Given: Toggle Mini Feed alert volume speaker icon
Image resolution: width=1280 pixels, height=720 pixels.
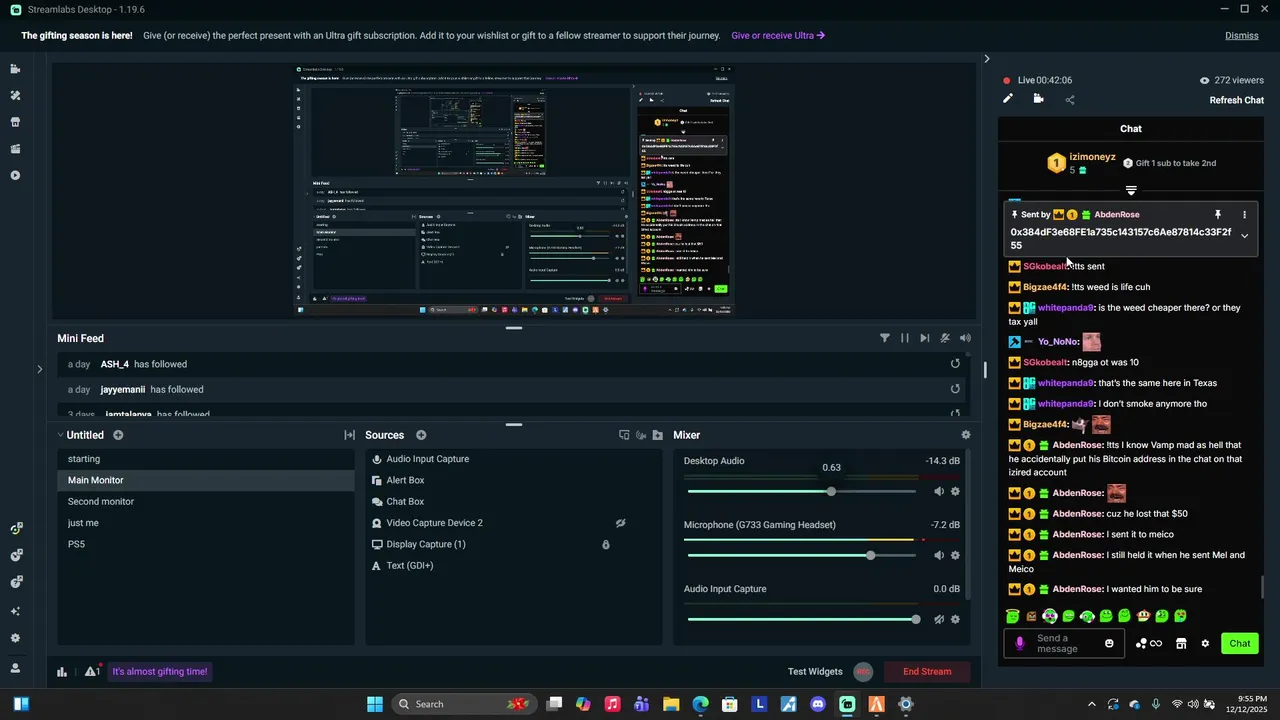Looking at the screenshot, I should (x=965, y=338).
